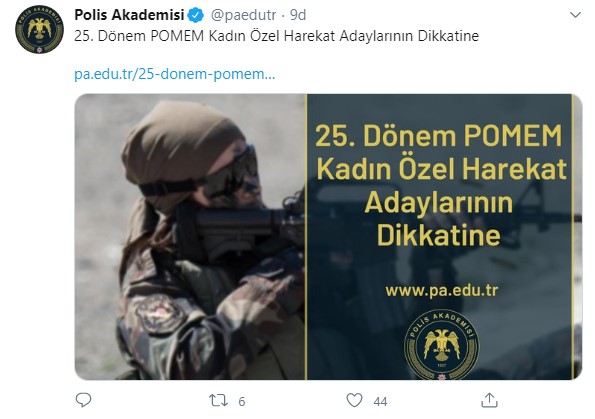The width and height of the screenshot is (595, 419).
Task: Click the tweet text about Kadın Özel Harekat
Action: [277, 36]
